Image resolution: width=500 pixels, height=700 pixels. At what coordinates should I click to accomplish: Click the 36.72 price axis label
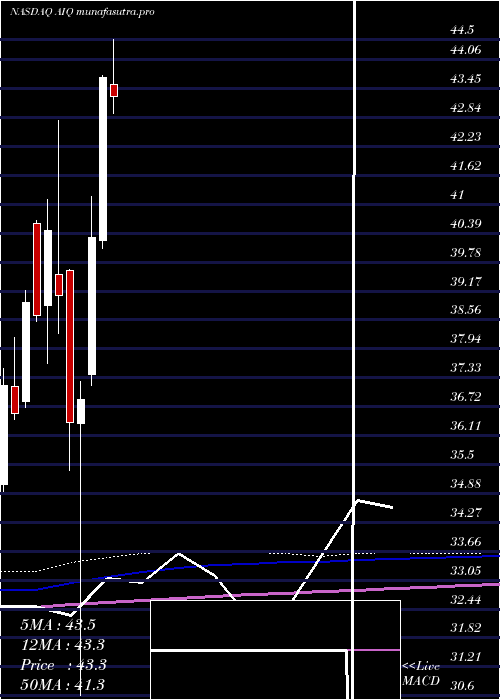click(x=466, y=396)
